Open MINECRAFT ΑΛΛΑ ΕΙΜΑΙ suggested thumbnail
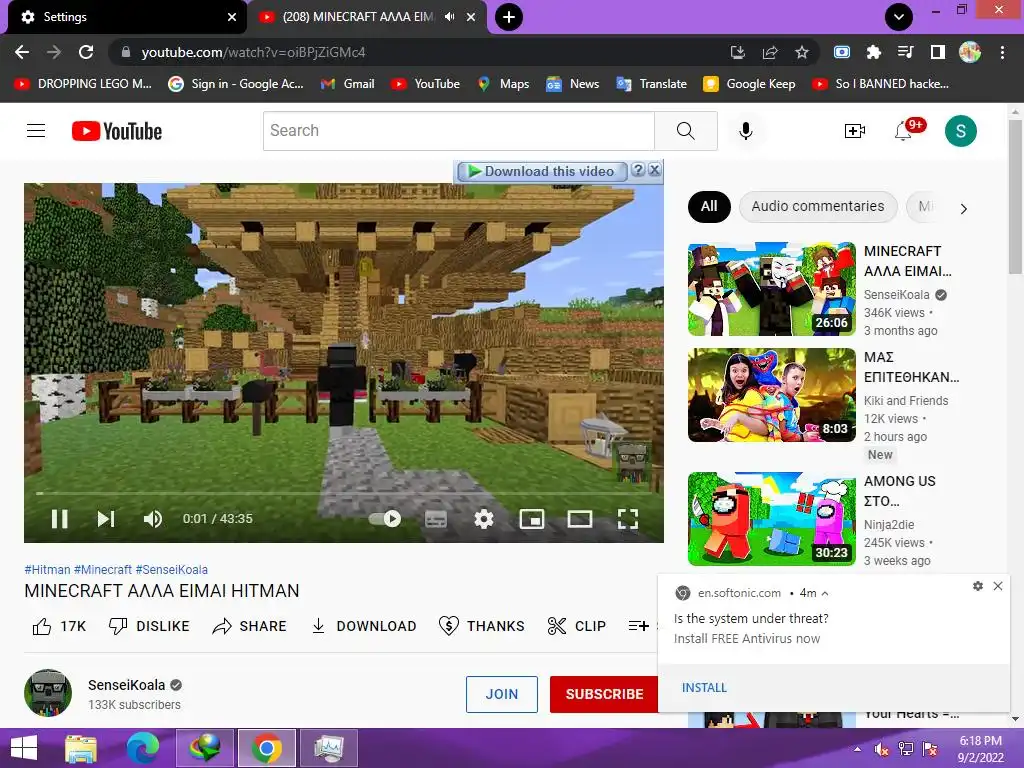The image size is (1024, 768). 771,289
